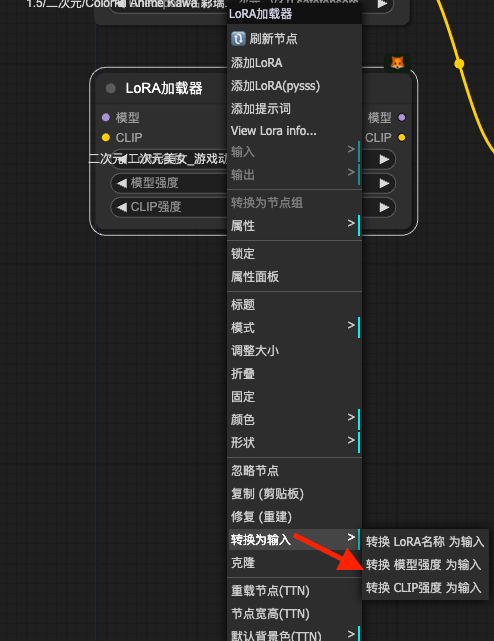This screenshot has height=641, width=494.
Task: Click the grey collapse dot beside LoRA加载器 title
Action: point(110,88)
